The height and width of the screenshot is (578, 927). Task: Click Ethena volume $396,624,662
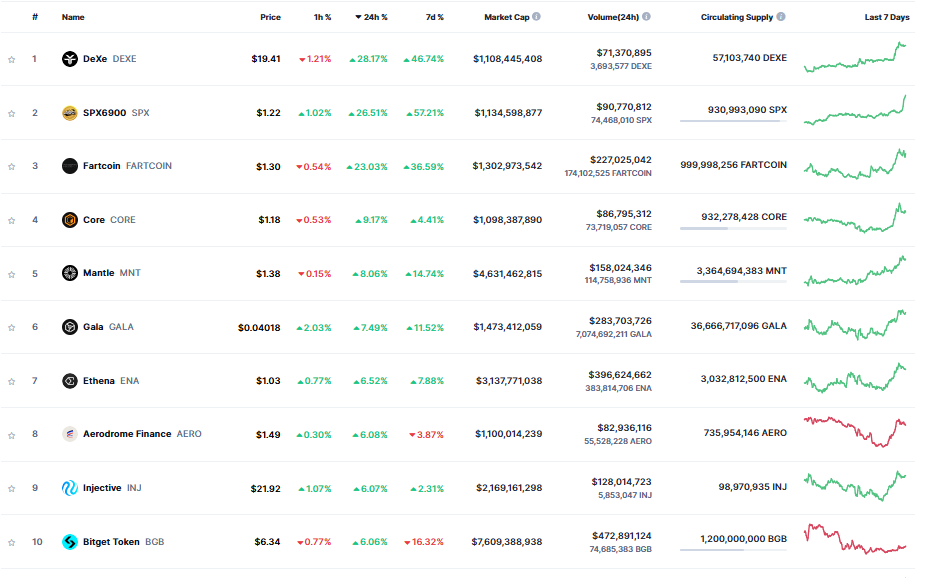[x=620, y=375]
